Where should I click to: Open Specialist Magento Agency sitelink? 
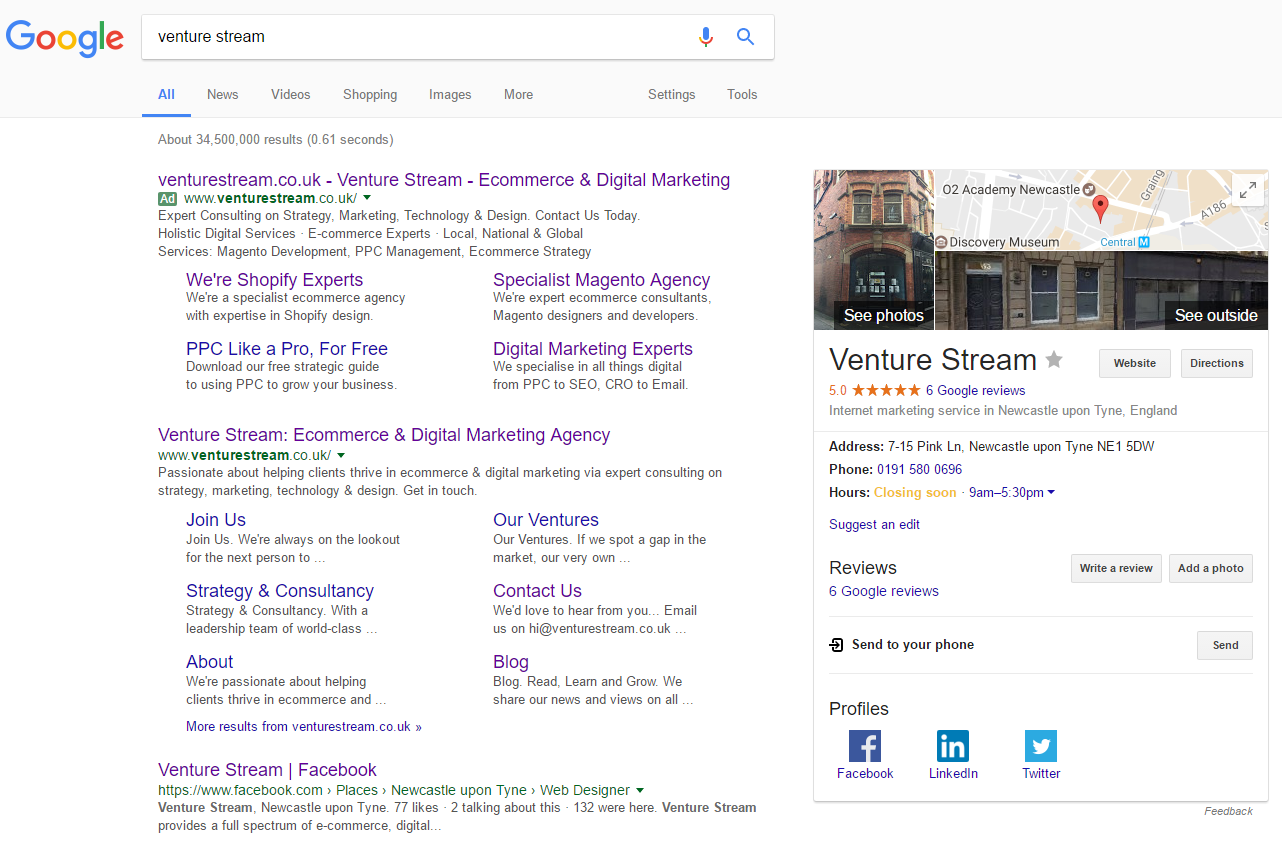click(601, 280)
